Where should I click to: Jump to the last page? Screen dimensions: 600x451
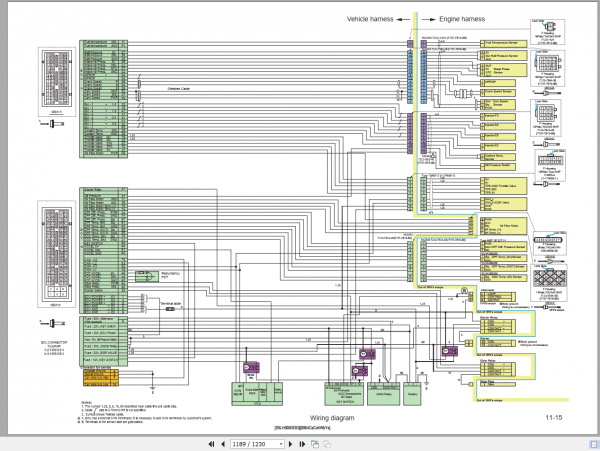(302, 444)
